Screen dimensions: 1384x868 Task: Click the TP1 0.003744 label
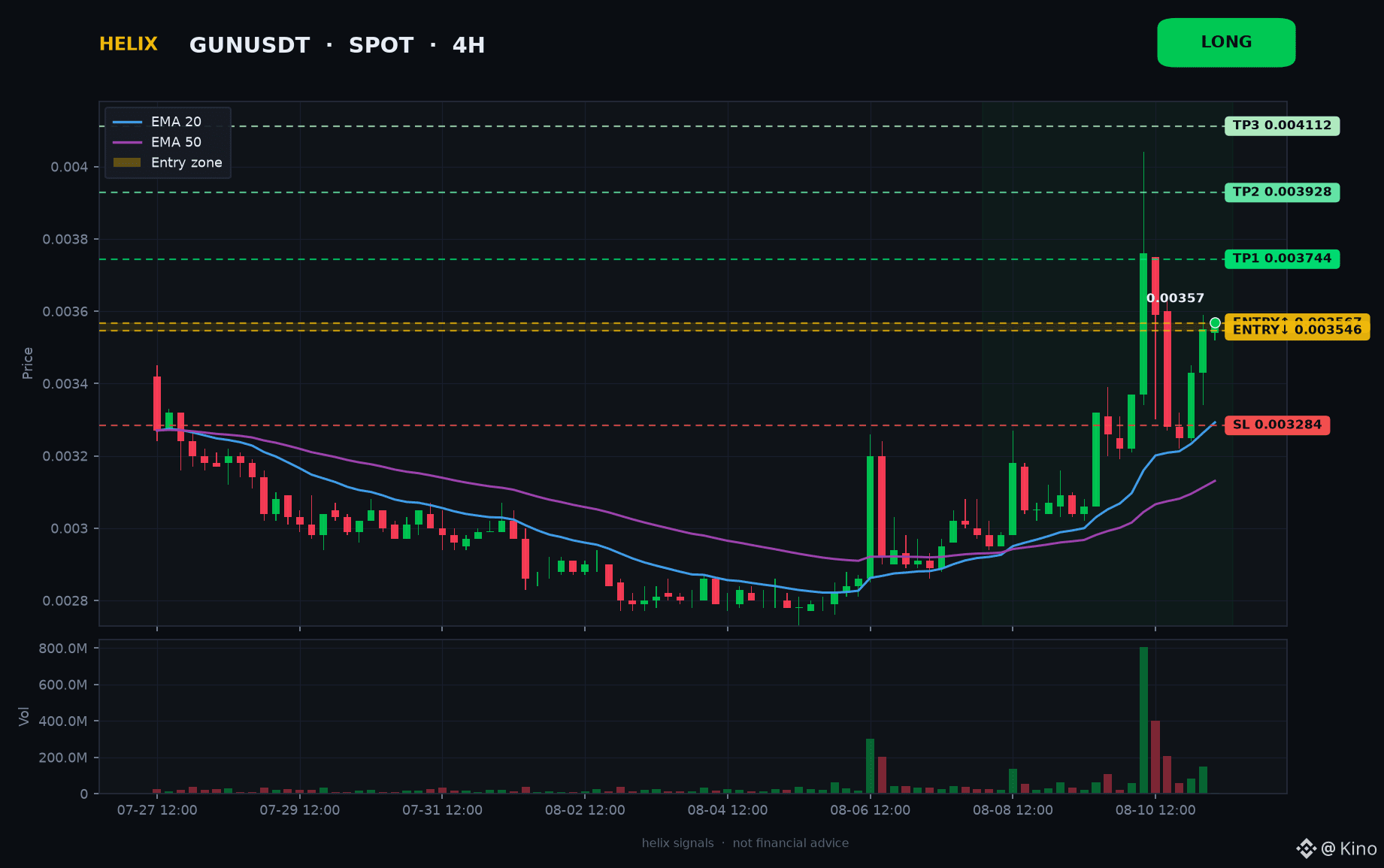pyautogui.click(x=1282, y=259)
